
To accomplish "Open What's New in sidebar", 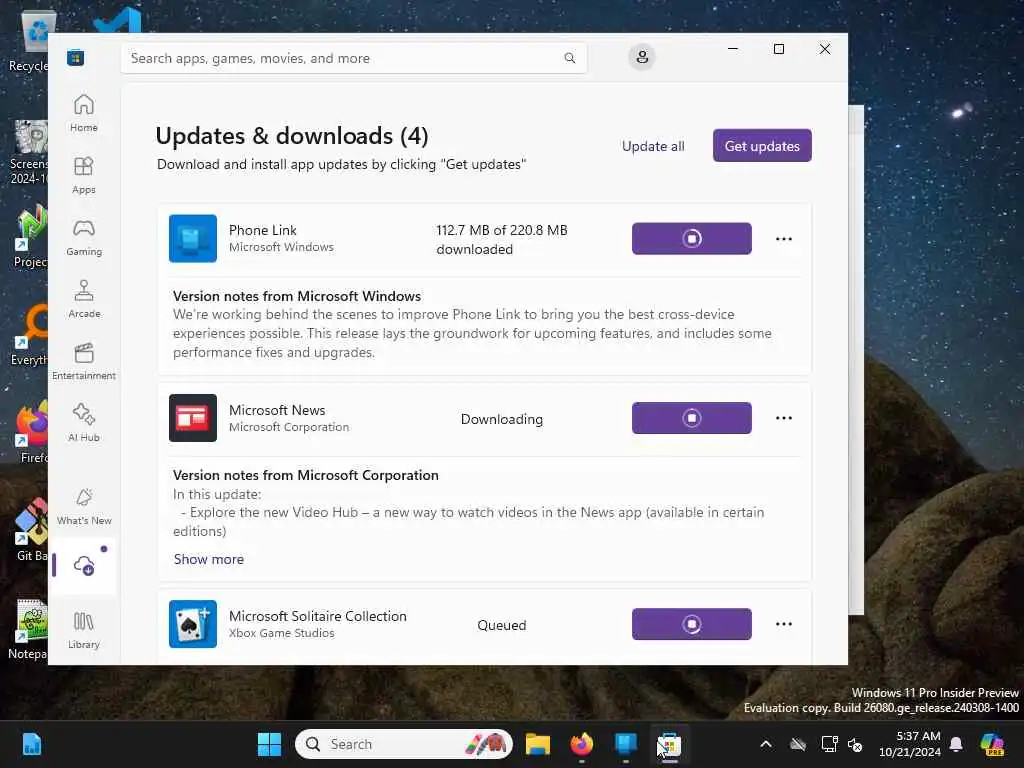I will coord(84,506).
